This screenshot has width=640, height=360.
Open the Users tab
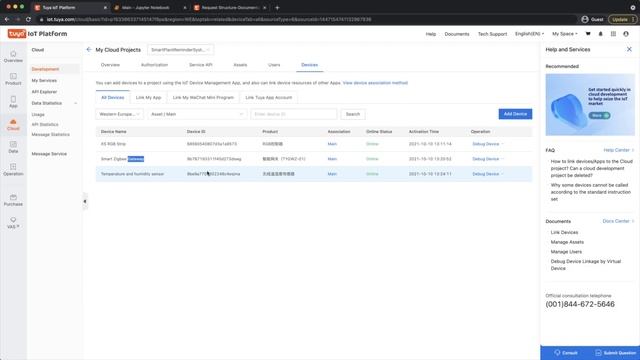pos(274,65)
